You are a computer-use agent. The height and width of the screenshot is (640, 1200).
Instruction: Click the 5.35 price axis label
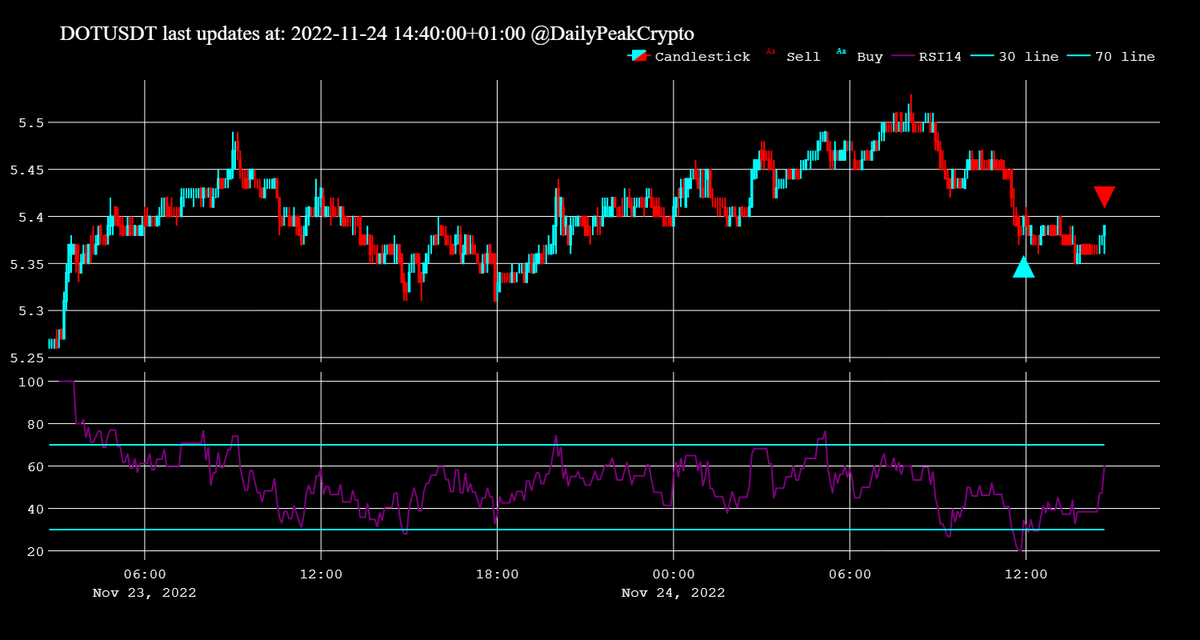point(25,264)
